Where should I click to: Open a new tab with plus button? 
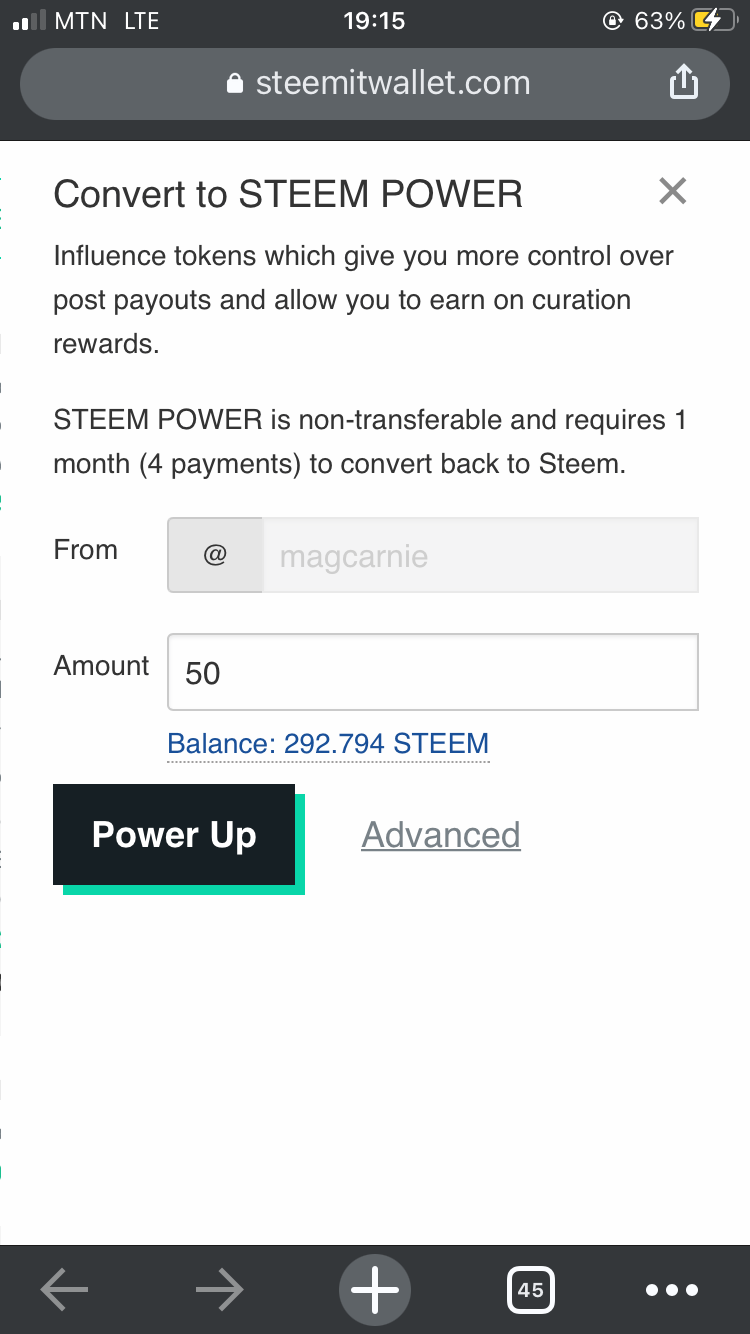[375, 1290]
